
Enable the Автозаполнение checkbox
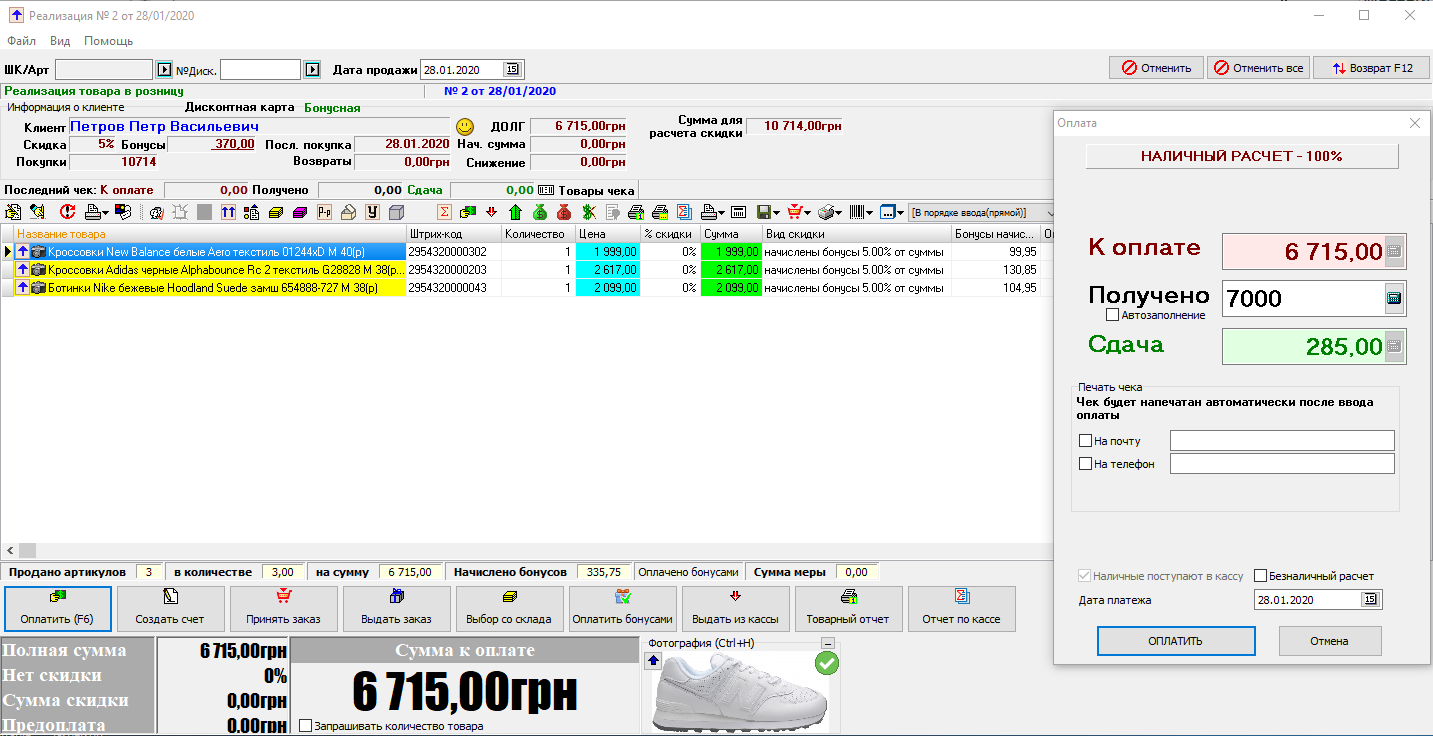click(x=1112, y=315)
